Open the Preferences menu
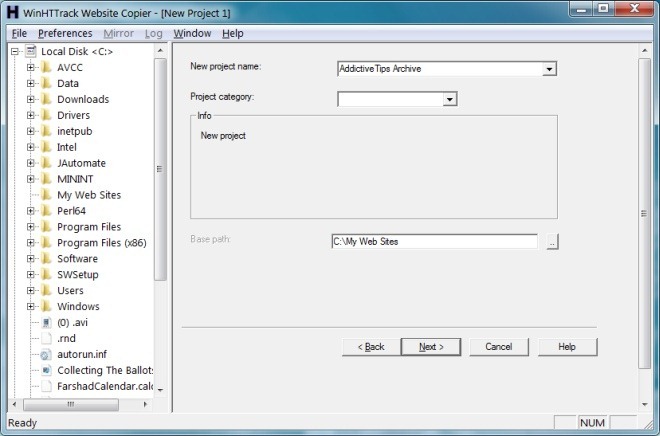 pyautogui.click(x=65, y=33)
